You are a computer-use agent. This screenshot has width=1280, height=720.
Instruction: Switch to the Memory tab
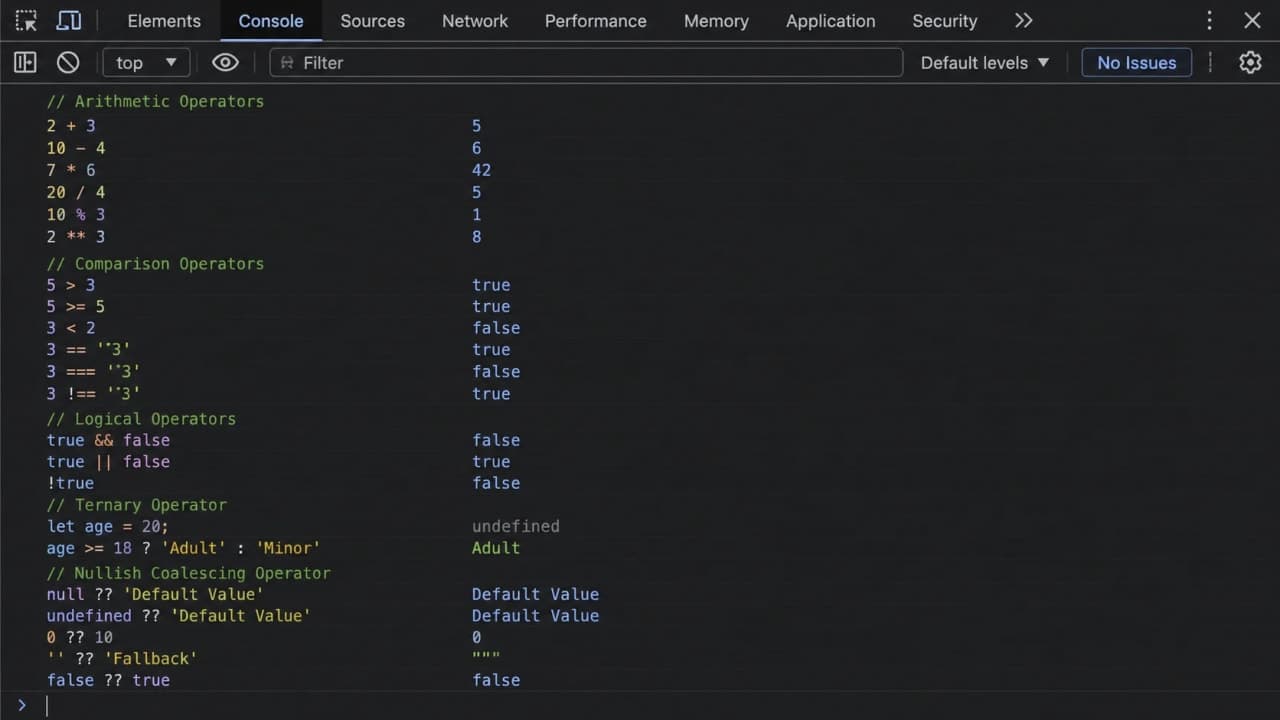(x=716, y=21)
